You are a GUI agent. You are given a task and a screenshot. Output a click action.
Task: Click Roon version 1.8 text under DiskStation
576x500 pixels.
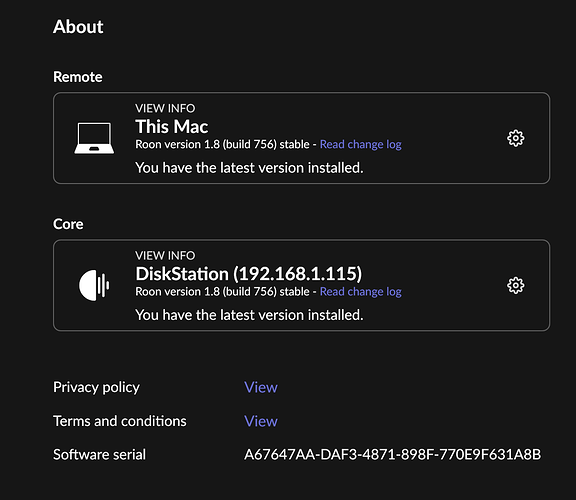[222, 292]
